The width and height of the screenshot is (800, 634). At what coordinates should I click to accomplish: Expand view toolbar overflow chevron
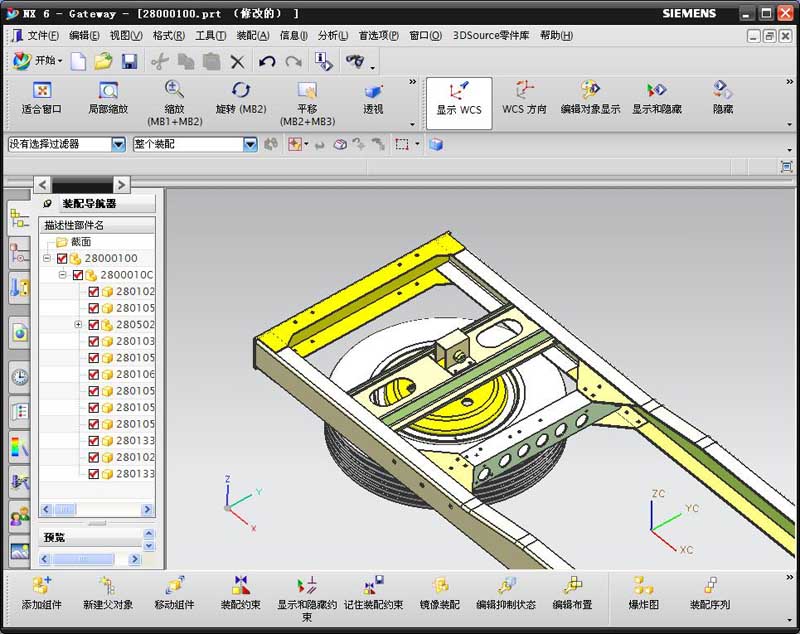(x=412, y=82)
